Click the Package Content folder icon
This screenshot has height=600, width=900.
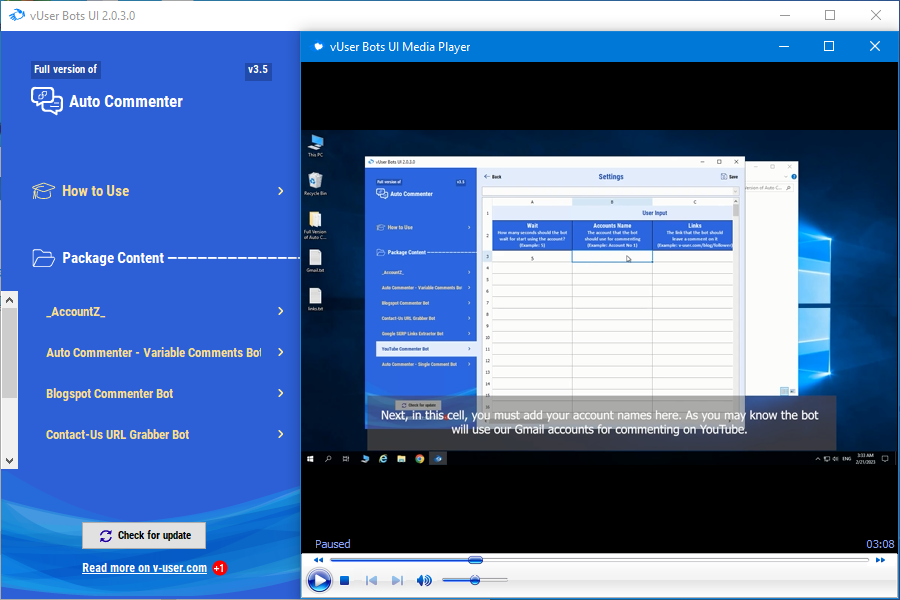44,258
